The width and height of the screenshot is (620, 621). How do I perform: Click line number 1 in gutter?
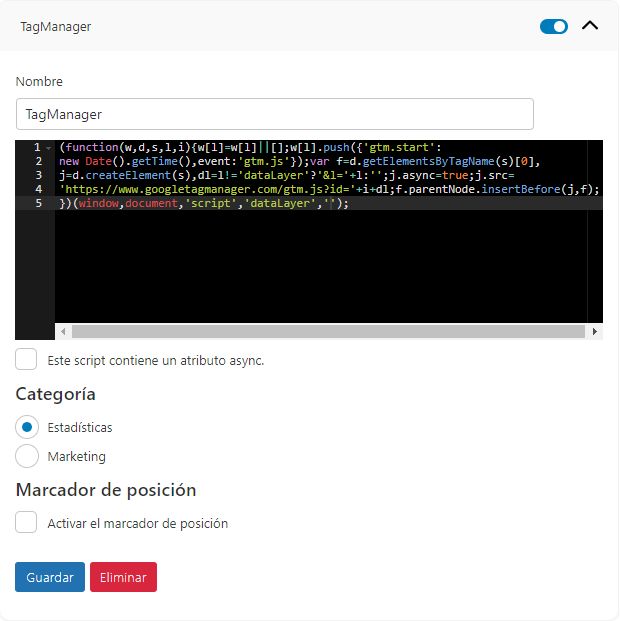click(x=37, y=147)
